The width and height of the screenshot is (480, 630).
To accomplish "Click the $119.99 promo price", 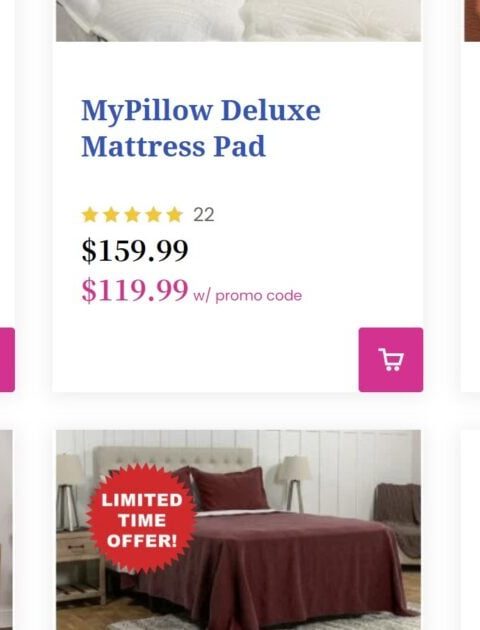I will (x=135, y=290).
